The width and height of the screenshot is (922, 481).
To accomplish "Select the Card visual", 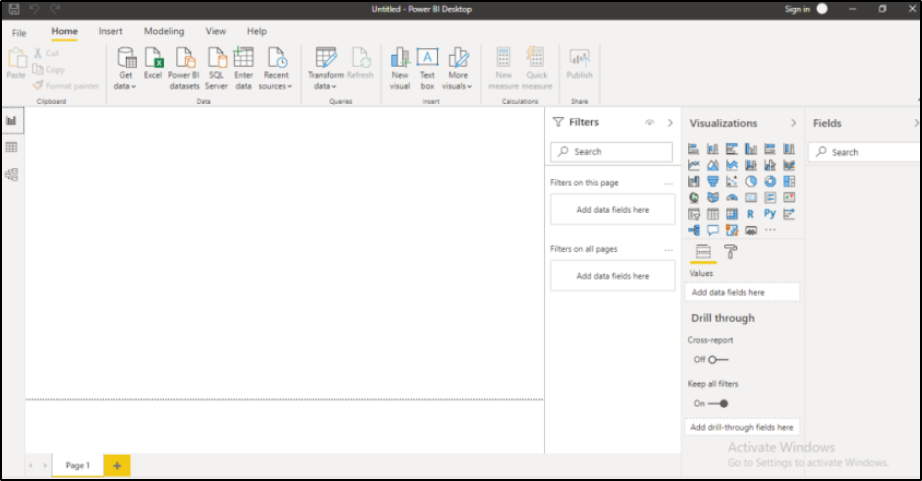I will tap(751, 198).
